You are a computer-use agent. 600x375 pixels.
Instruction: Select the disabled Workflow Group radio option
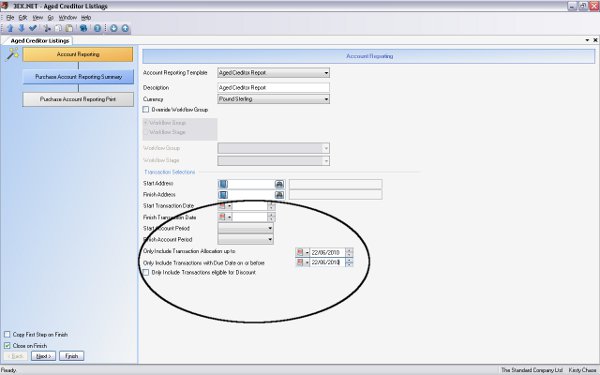click(146, 123)
